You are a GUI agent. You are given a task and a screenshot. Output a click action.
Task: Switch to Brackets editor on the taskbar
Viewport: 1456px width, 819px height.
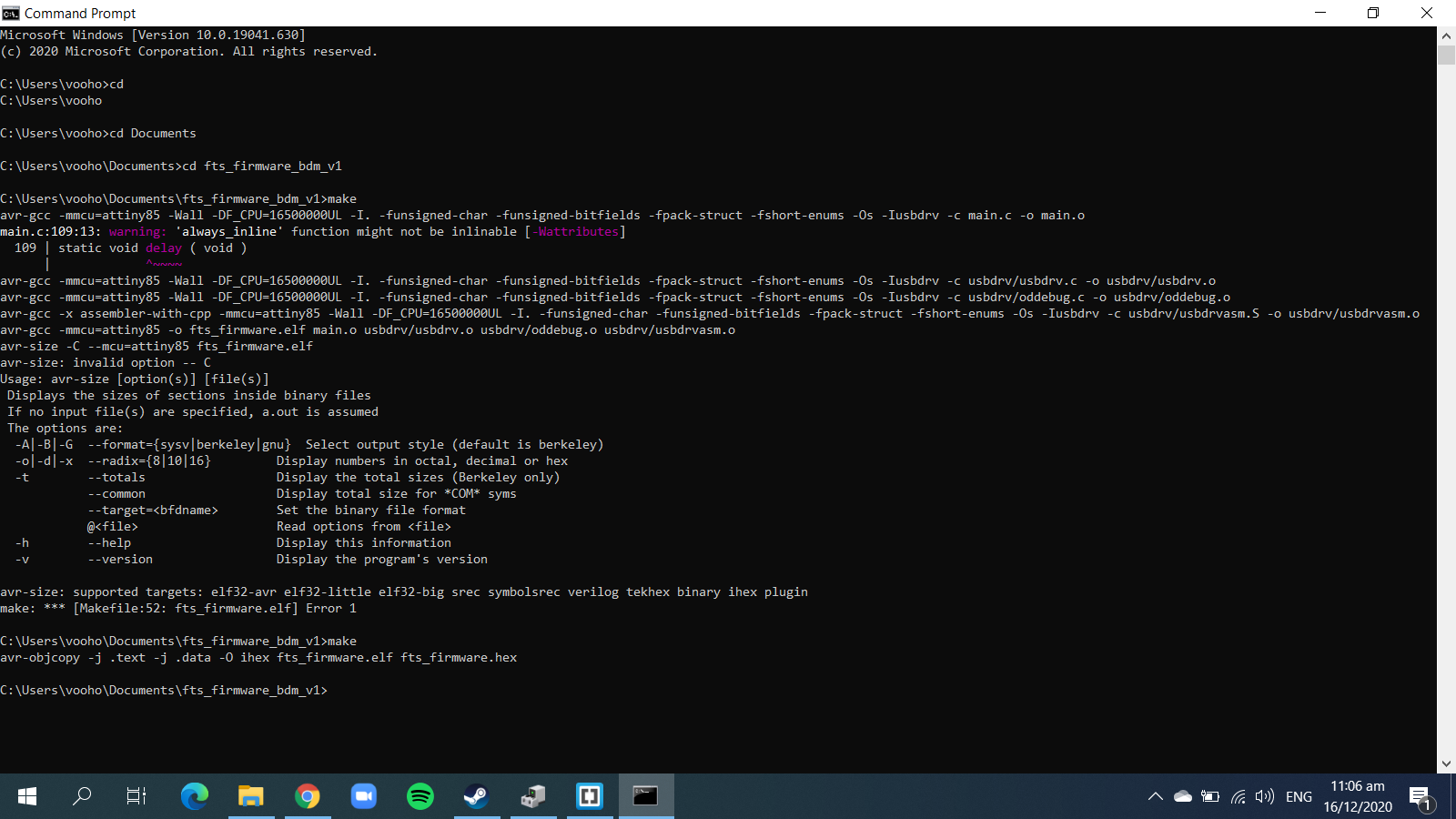point(590,796)
